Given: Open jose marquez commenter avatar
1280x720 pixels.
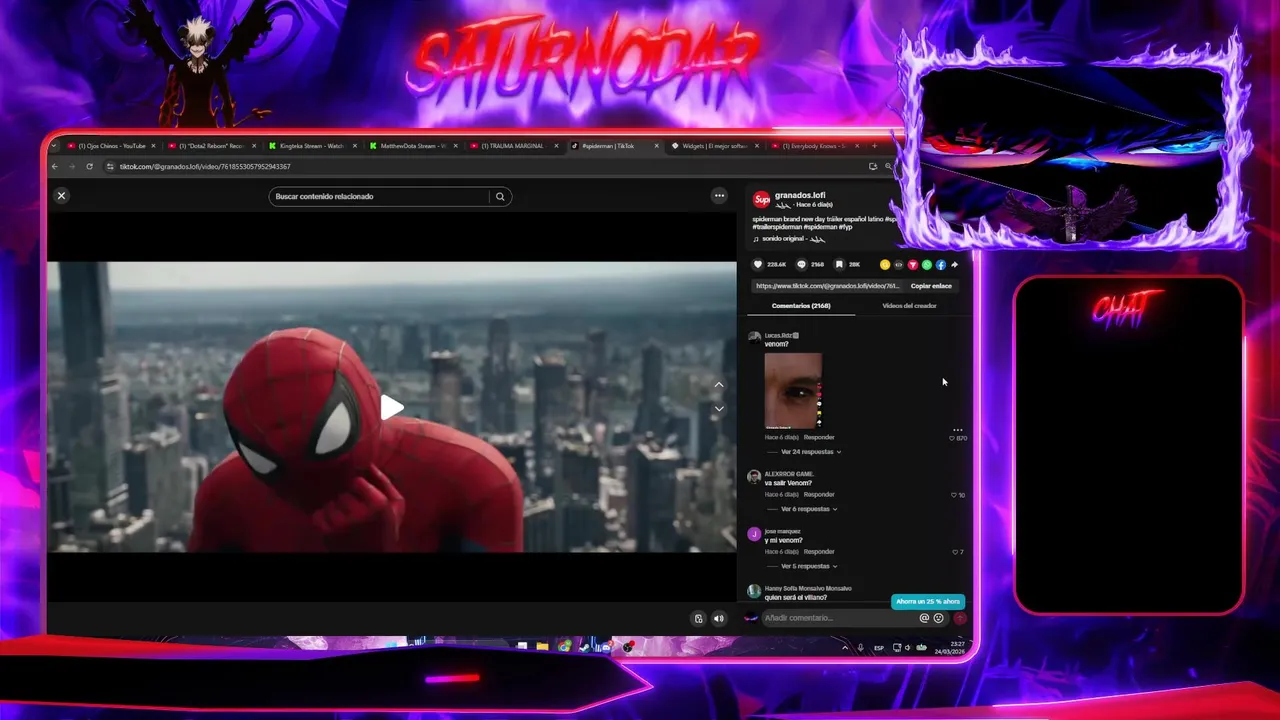Looking at the screenshot, I should click(754, 534).
